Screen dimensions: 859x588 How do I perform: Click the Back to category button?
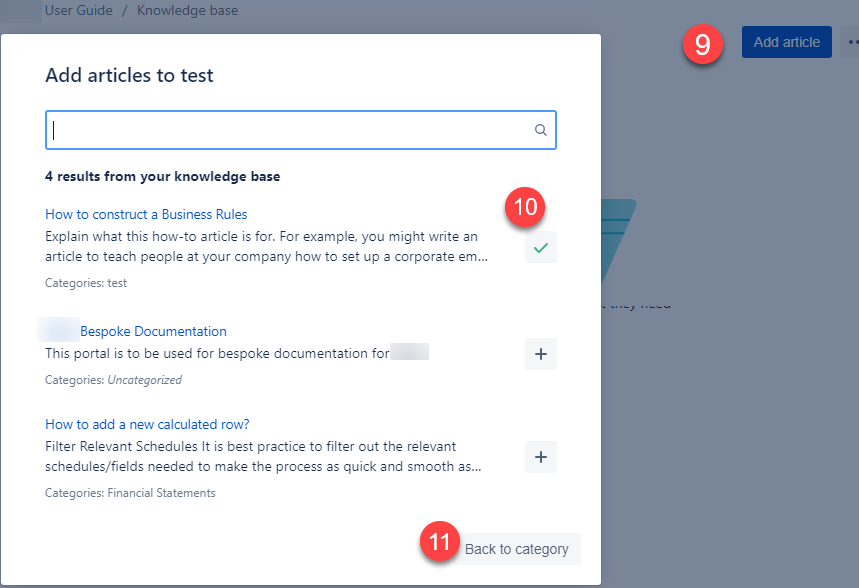(x=516, y=549)
